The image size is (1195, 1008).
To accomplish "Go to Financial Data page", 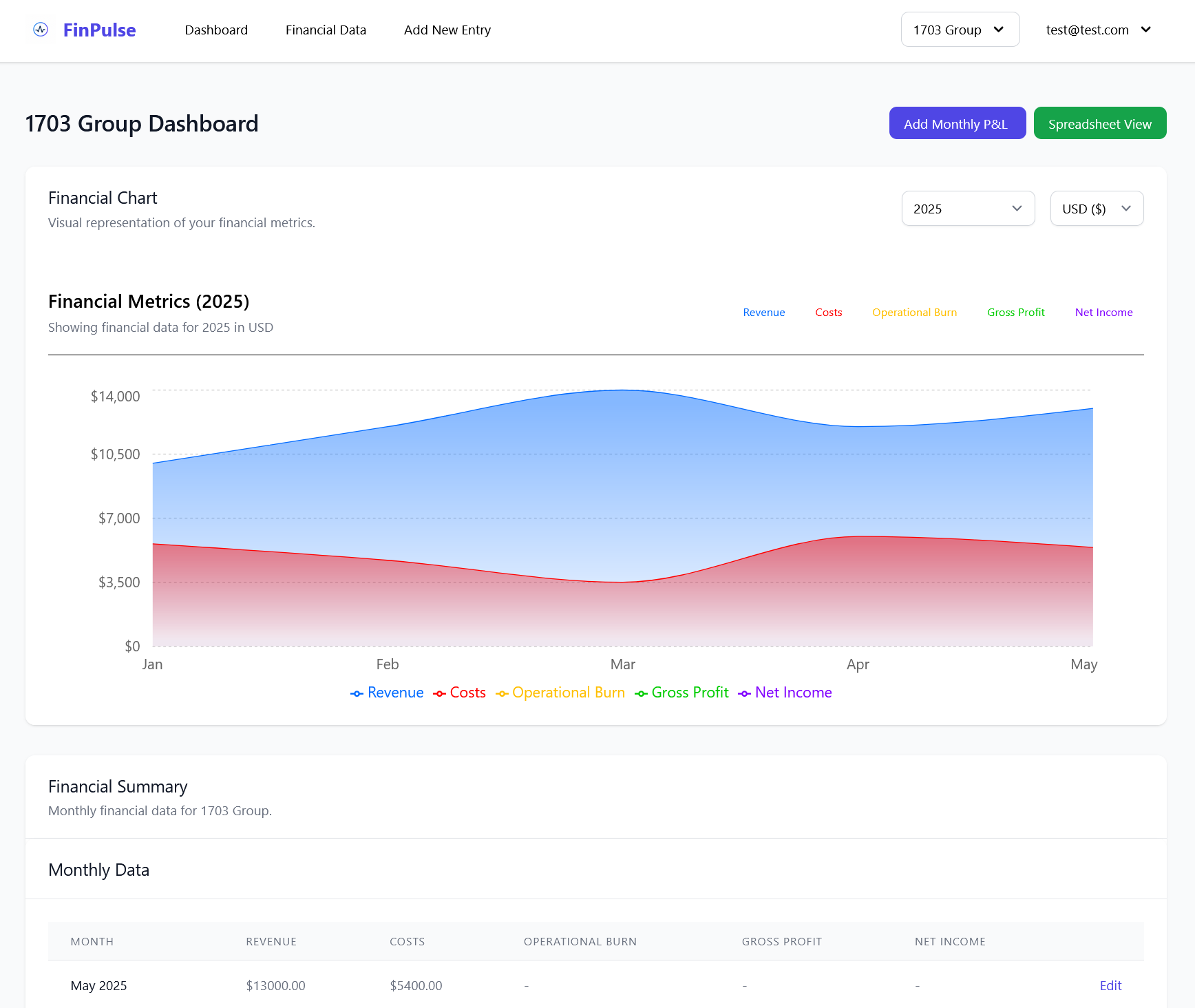I will point(326,30).
